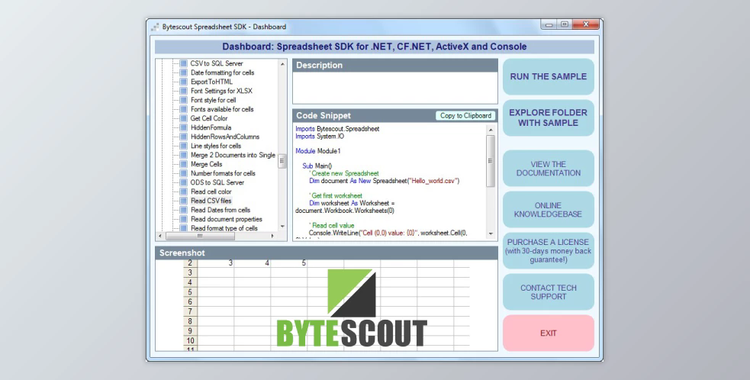
Task: Select Date formatting for cells sample
Action: 222,72
